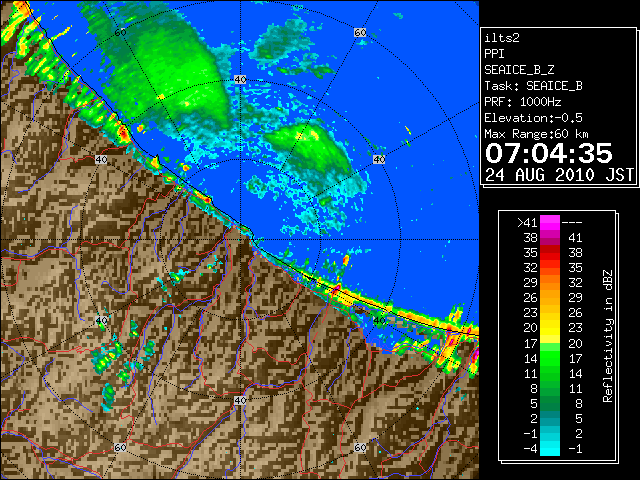Click the radar site name ilts2
Screen dimensions: 640x480
502,38
